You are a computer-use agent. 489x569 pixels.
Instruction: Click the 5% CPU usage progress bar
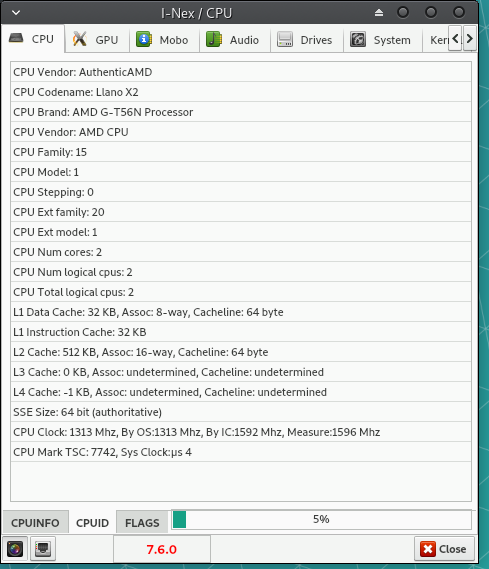point(321,519)
